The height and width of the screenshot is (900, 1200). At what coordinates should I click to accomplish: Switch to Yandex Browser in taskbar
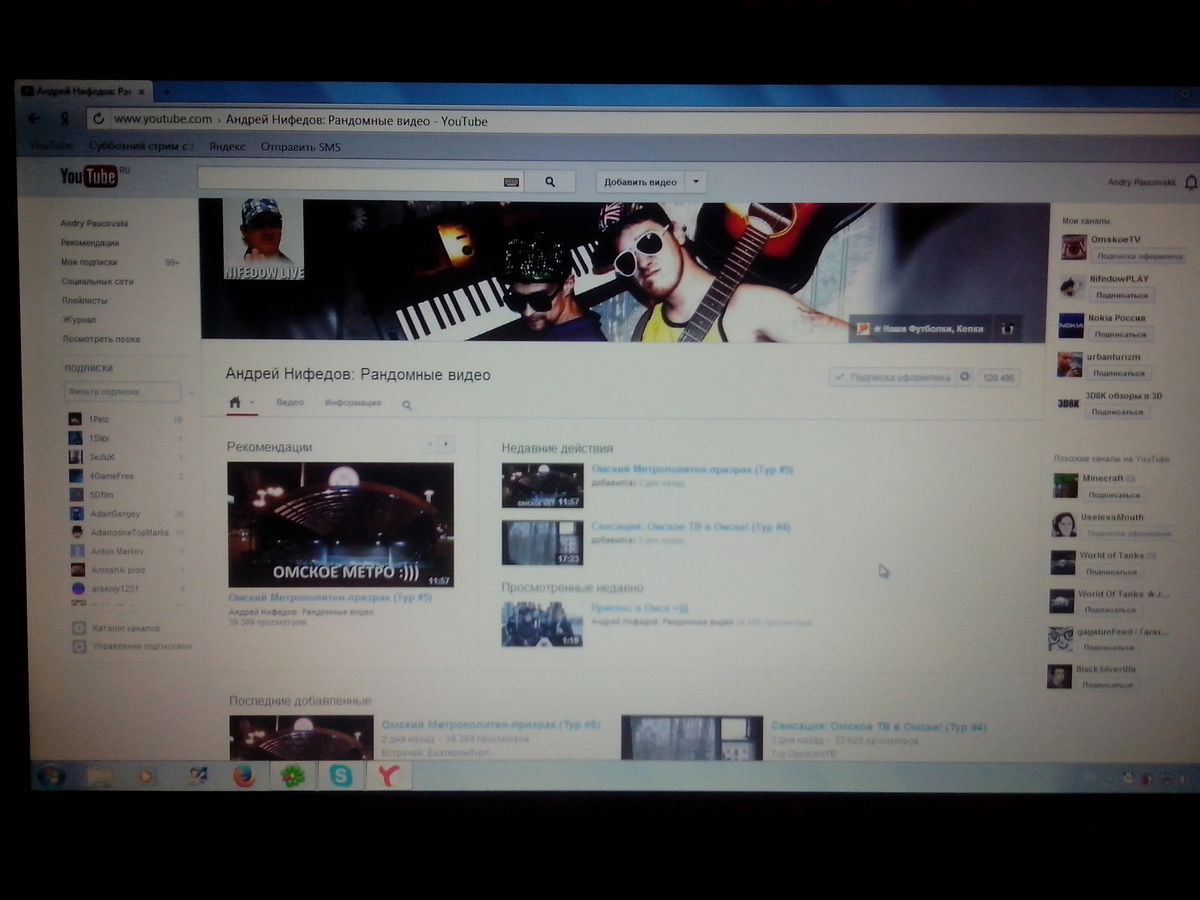[388, 775]
